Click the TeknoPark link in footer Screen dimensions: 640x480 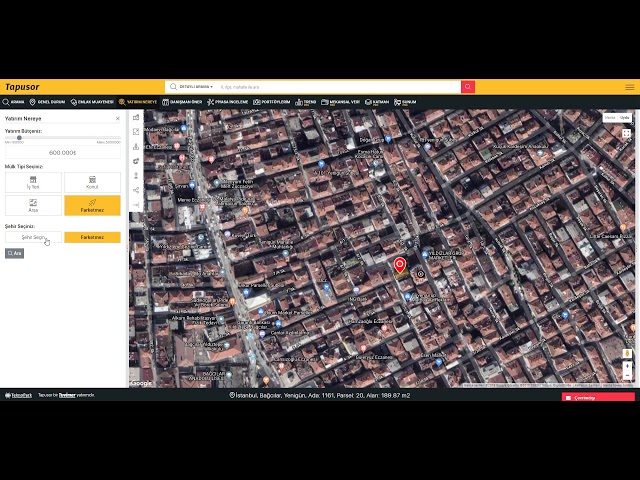click(x=18, y=395)
